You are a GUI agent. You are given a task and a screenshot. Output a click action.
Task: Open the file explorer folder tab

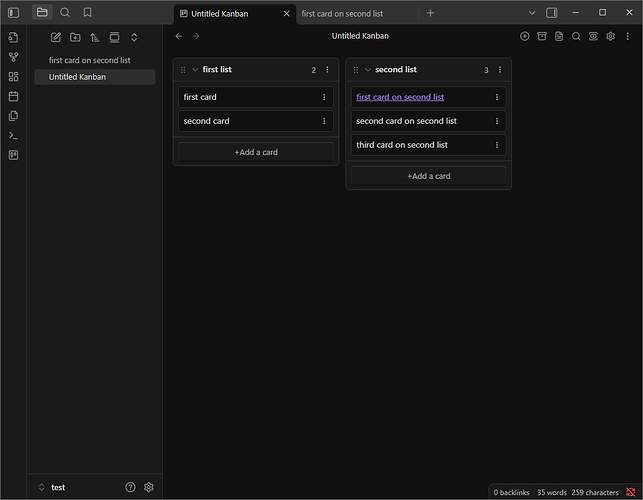pyautogui.click(x=42, y=13)
